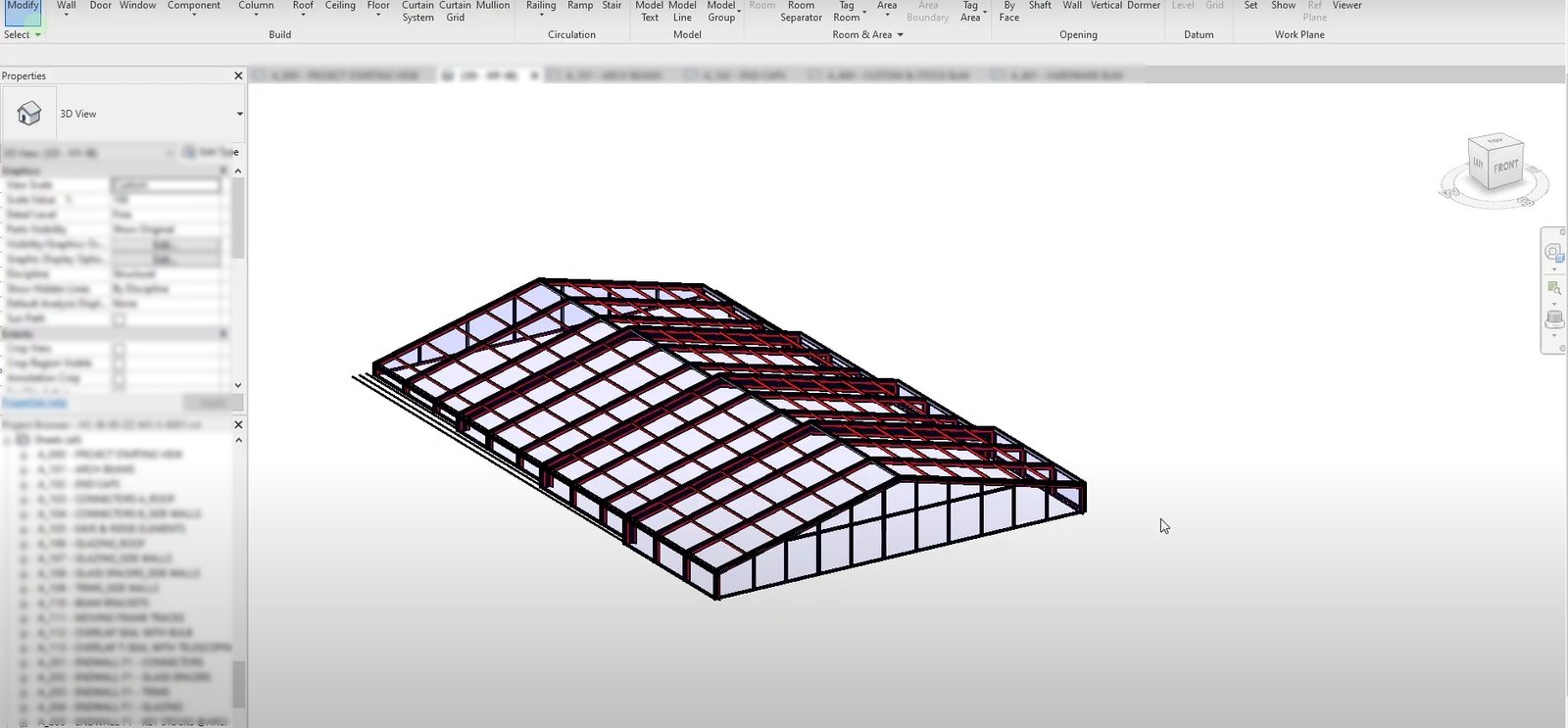Viewport: 1568px width, 728px height.
Task: Click the TOP face of the ViewCube
Action: (1495, 142)
